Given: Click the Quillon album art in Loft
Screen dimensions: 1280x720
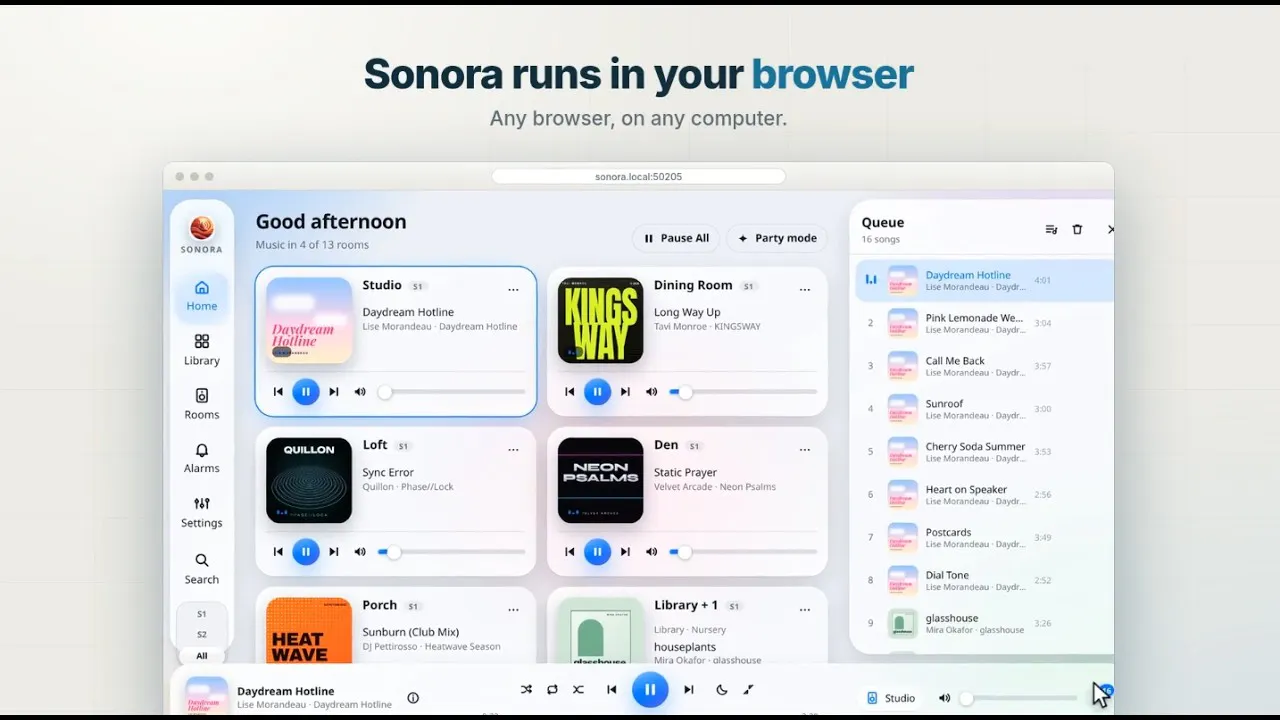Looking at the screenshot, I should point(309,480).
